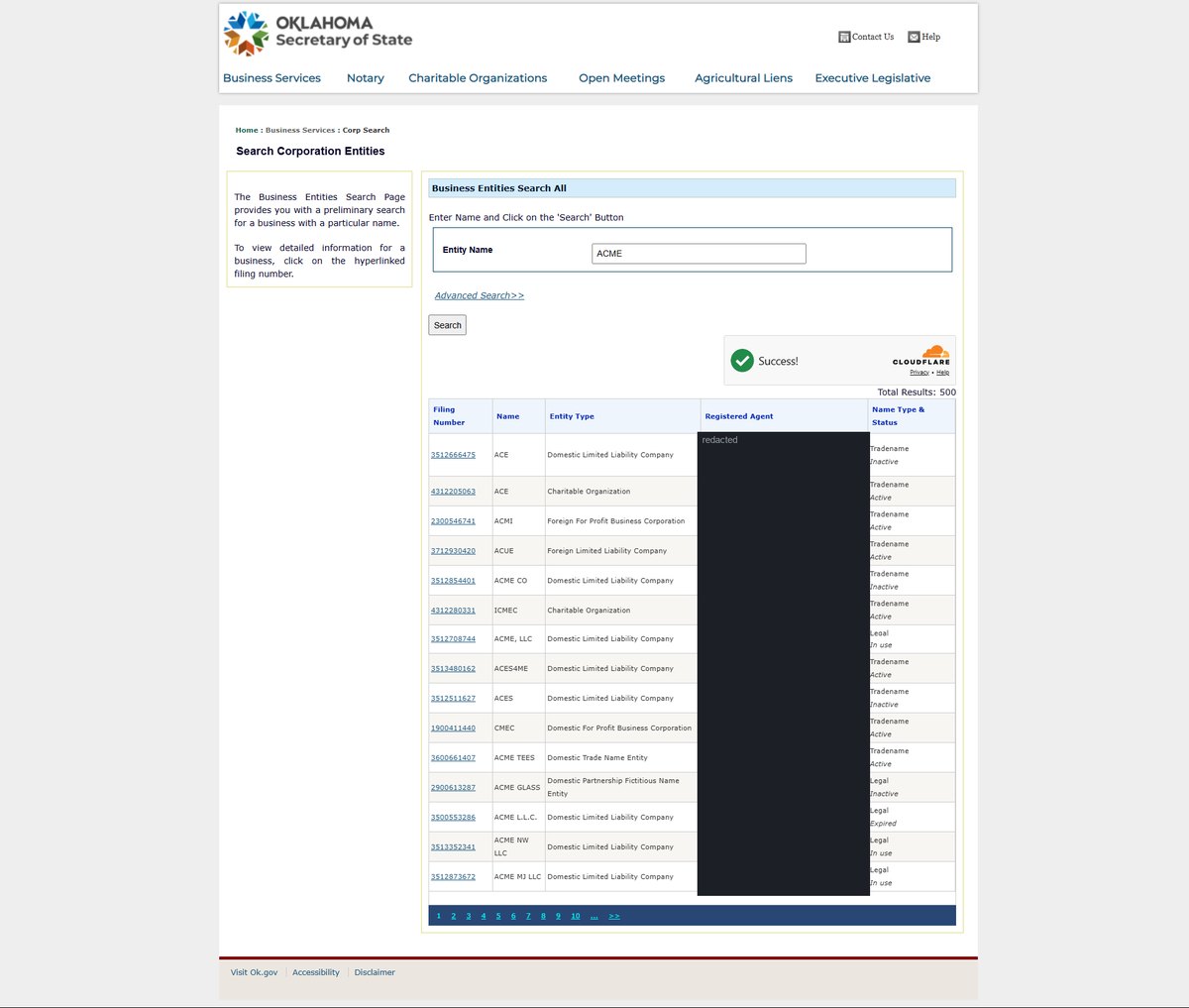Go to results page 7

tap(528, 916)
